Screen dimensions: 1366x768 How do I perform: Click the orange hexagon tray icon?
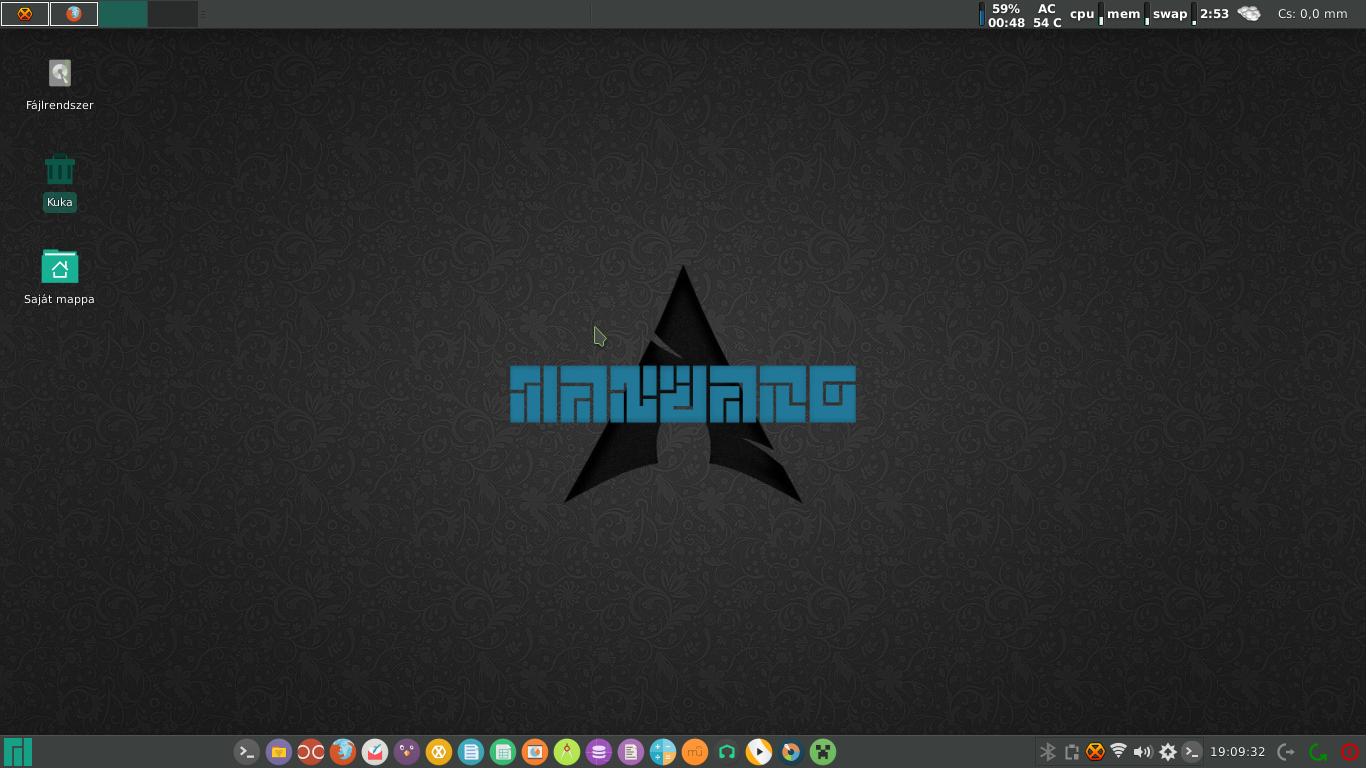coord(1096,752)
